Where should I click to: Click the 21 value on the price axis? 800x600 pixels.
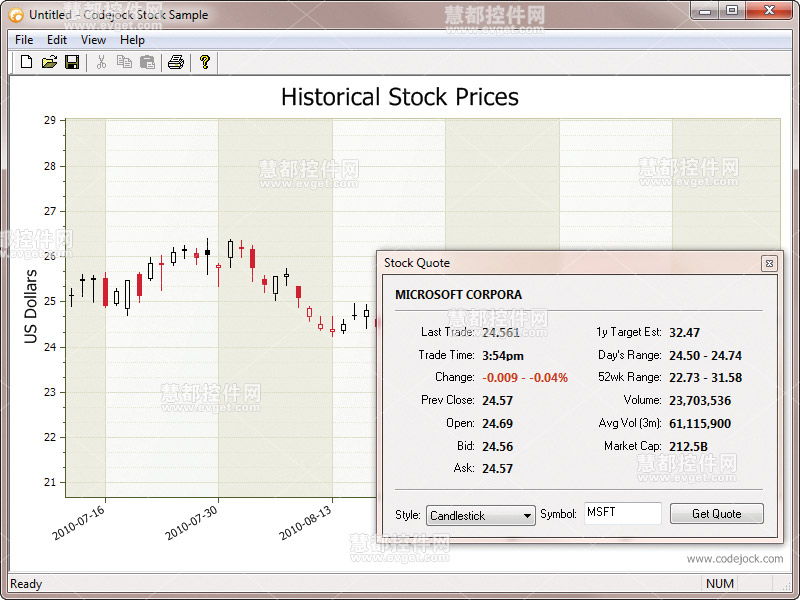(x=49, y=482)
